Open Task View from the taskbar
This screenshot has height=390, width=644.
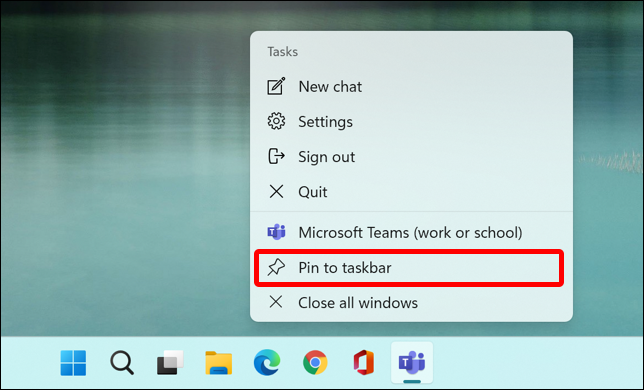pyautogui.click(x=170, y=363)
